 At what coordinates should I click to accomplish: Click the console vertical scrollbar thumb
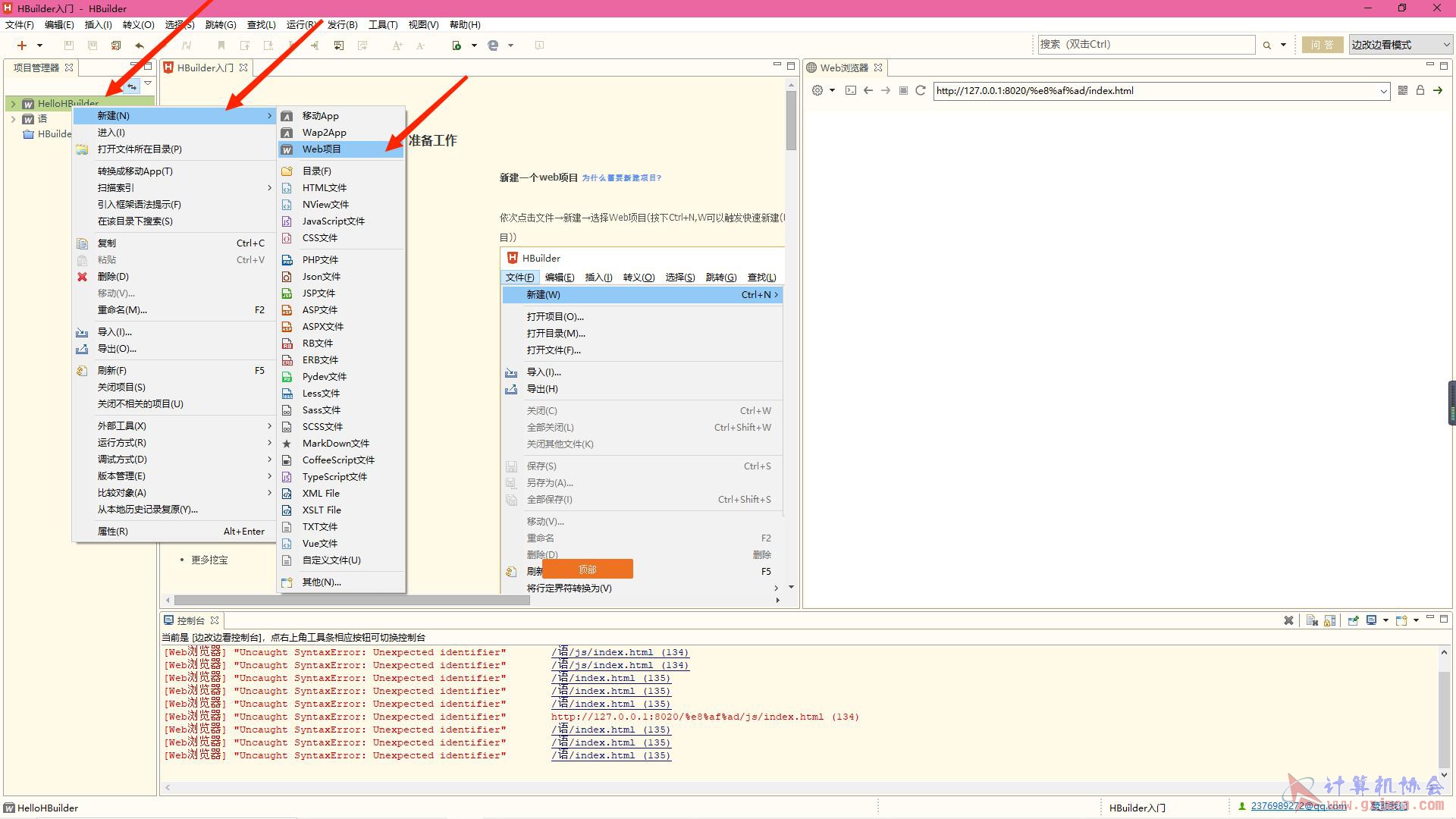[x=1444, y=720]
